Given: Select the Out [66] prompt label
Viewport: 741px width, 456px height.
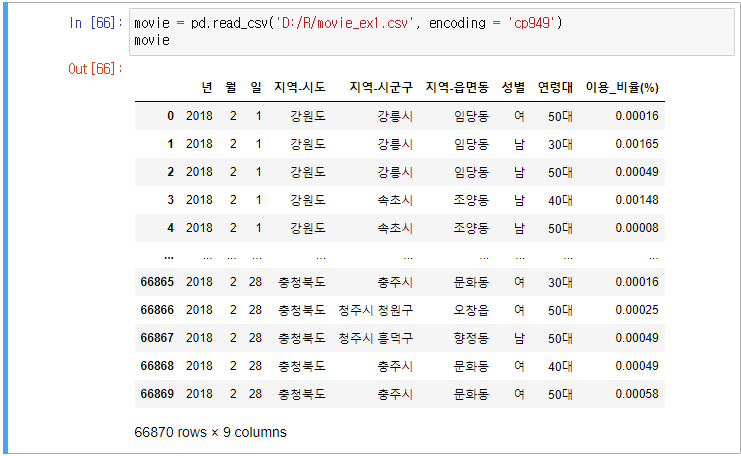Looking at the screenshot, I should [95, 69].
